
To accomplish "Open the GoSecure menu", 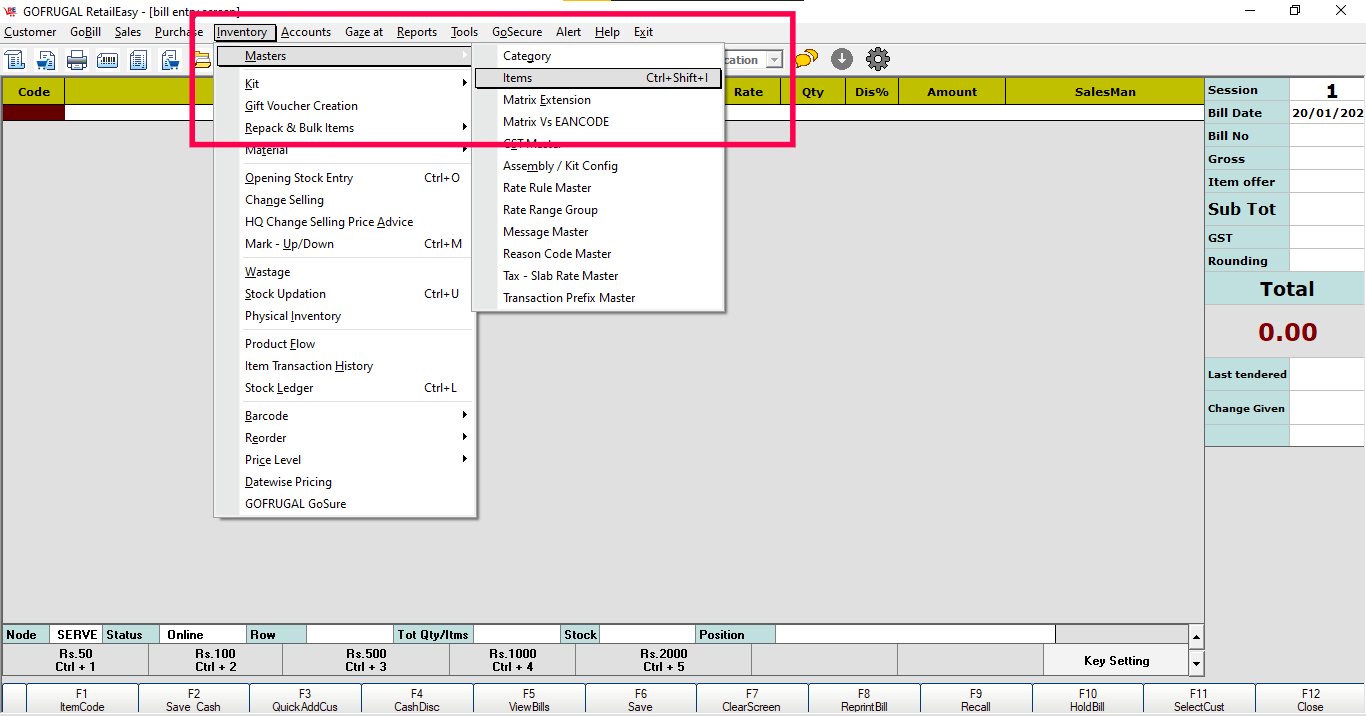I will click(x=517, y=32).
